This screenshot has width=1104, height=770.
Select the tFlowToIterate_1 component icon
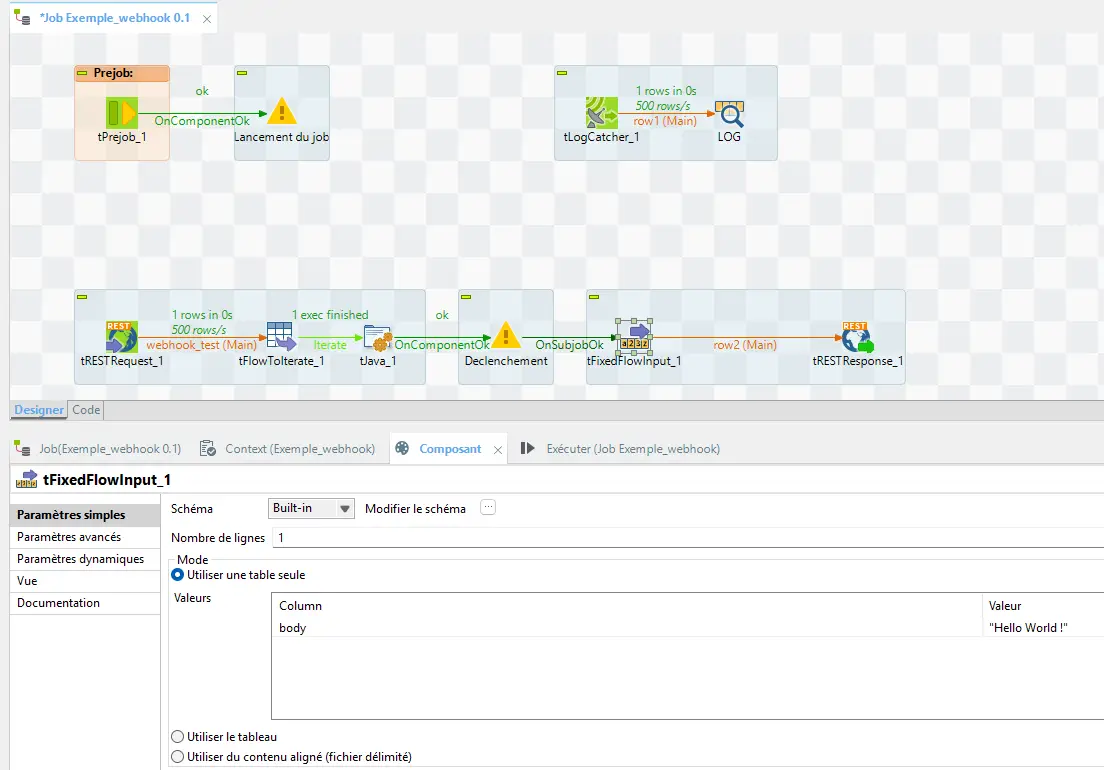[x=281, y=337]
